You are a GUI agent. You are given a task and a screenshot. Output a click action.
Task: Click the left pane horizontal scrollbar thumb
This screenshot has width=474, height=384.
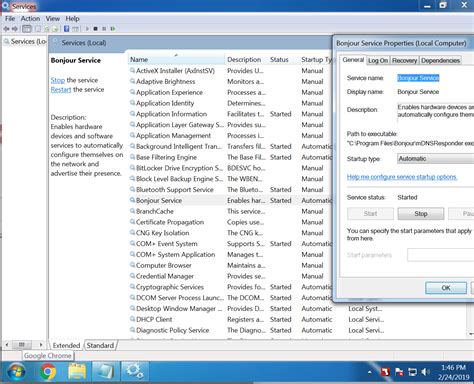(22, 344)
